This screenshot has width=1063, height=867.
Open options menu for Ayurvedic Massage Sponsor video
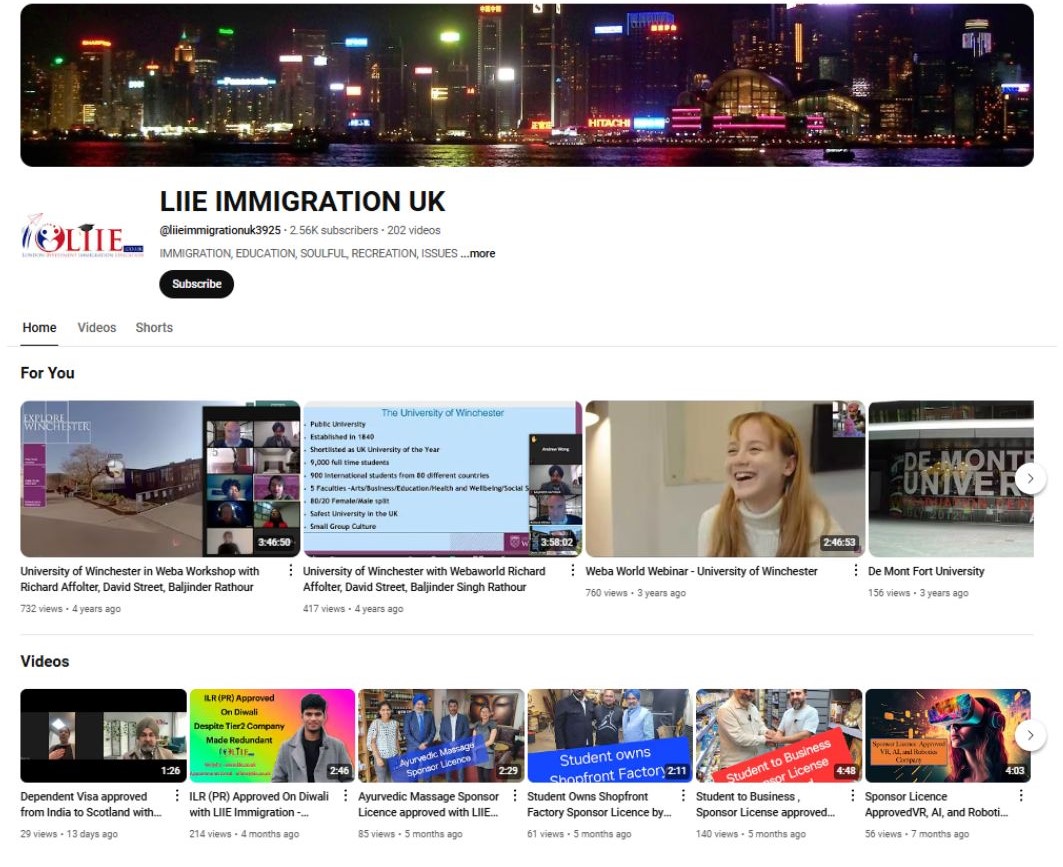click(515, 796)
